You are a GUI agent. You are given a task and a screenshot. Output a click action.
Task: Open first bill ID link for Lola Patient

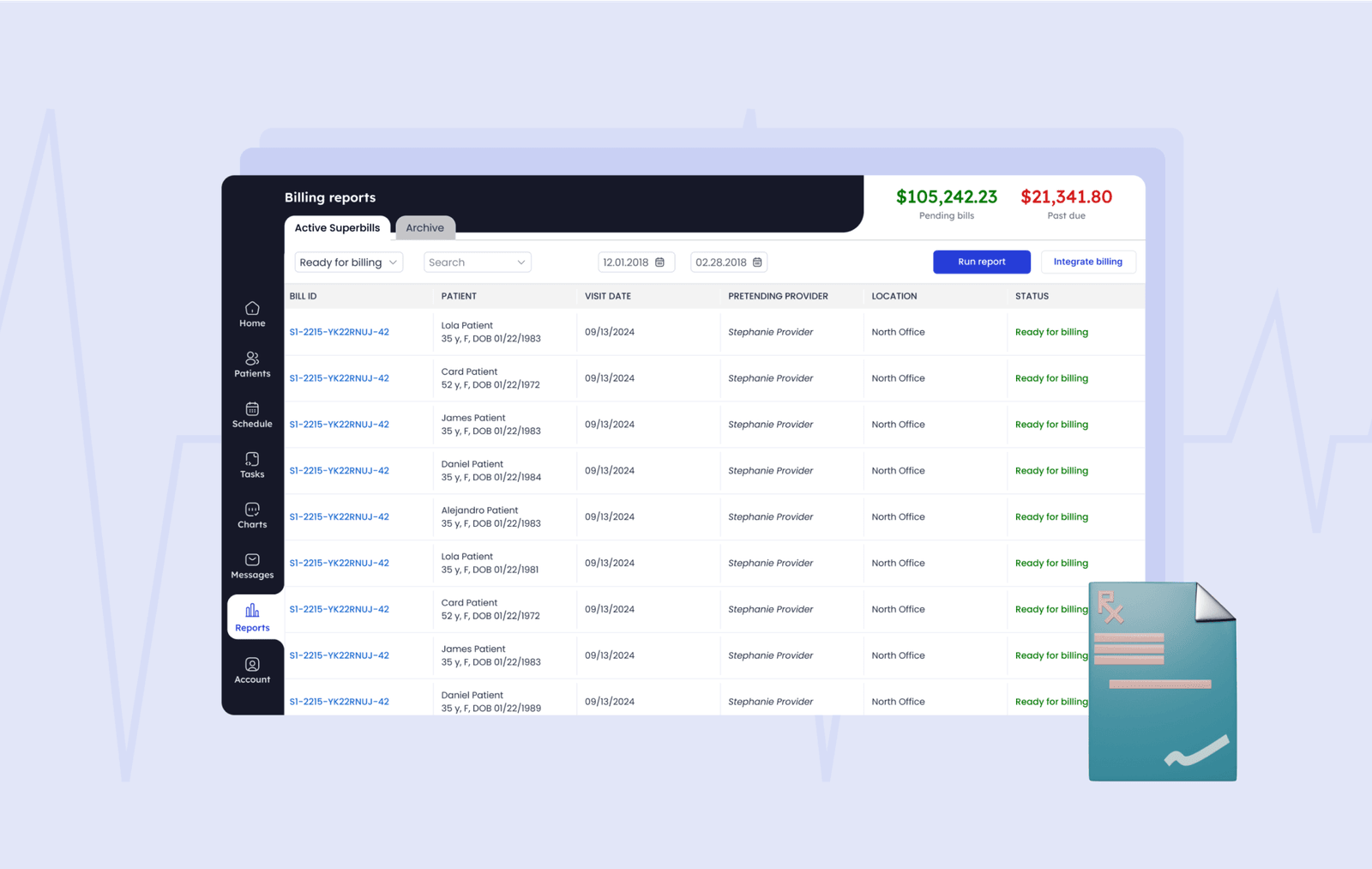[340, 332]
